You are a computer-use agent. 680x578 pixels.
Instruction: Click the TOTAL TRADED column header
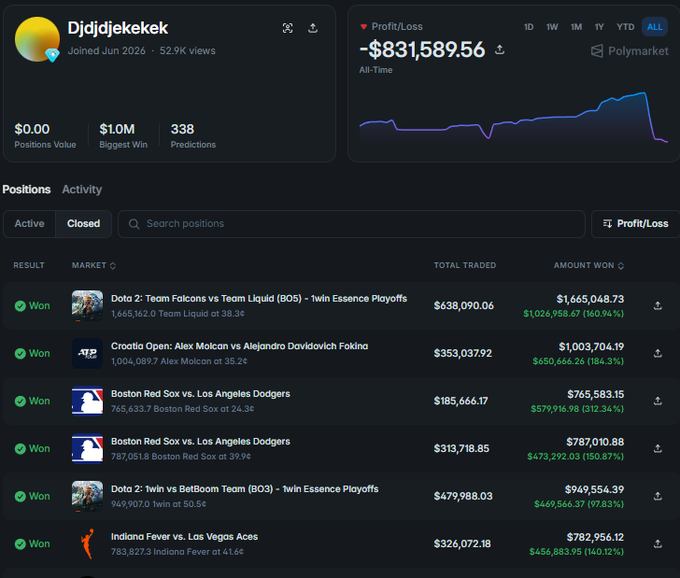tap(465, 265)
